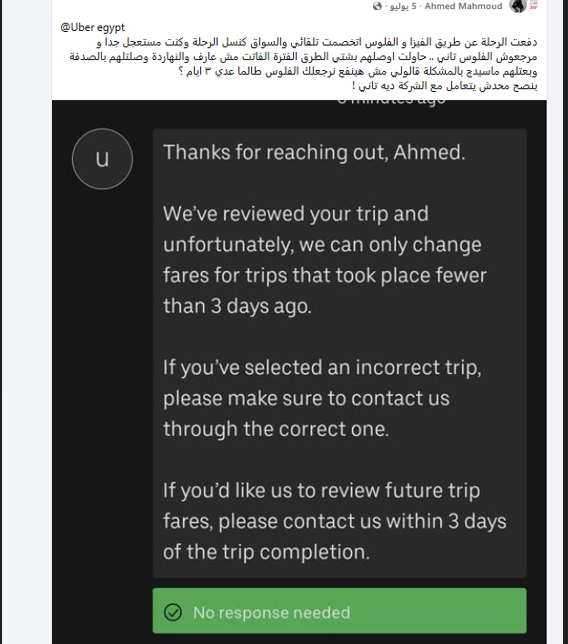Click the partially hidden 'minutes ago' timestamp
Viewport: 568px width, 644px height.
391,101
